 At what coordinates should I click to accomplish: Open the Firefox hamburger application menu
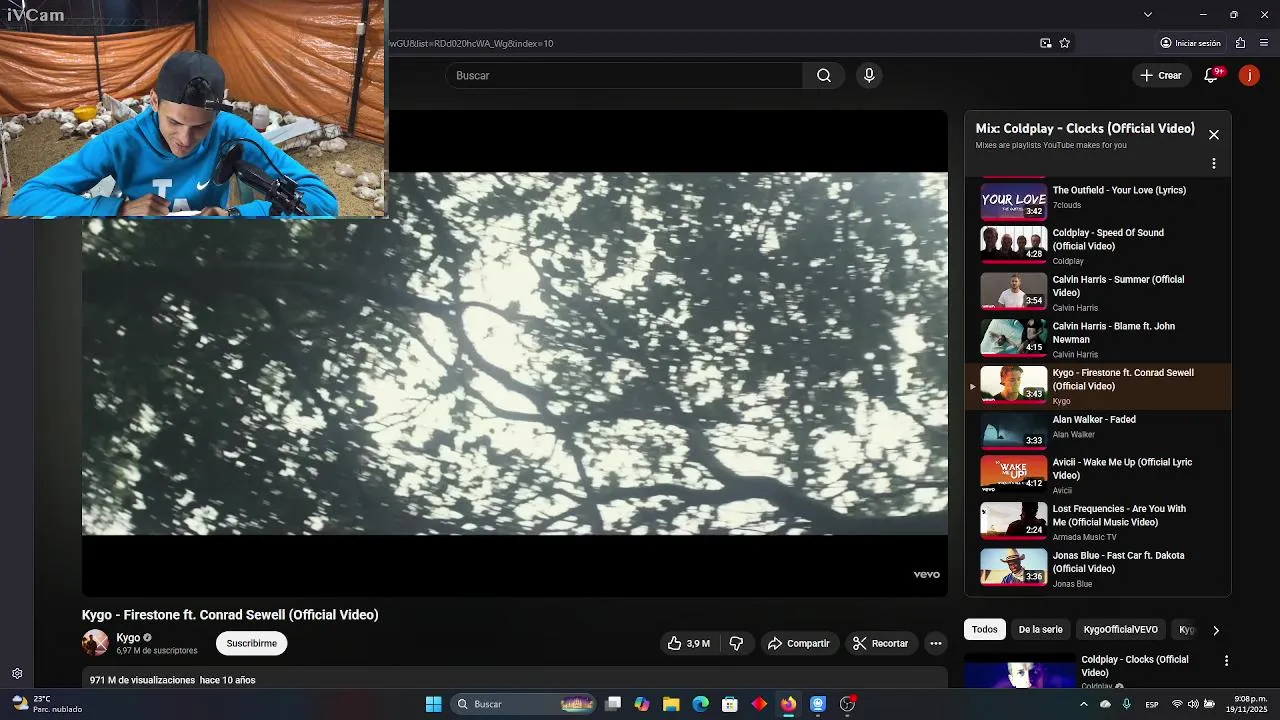click(1264, 43)
